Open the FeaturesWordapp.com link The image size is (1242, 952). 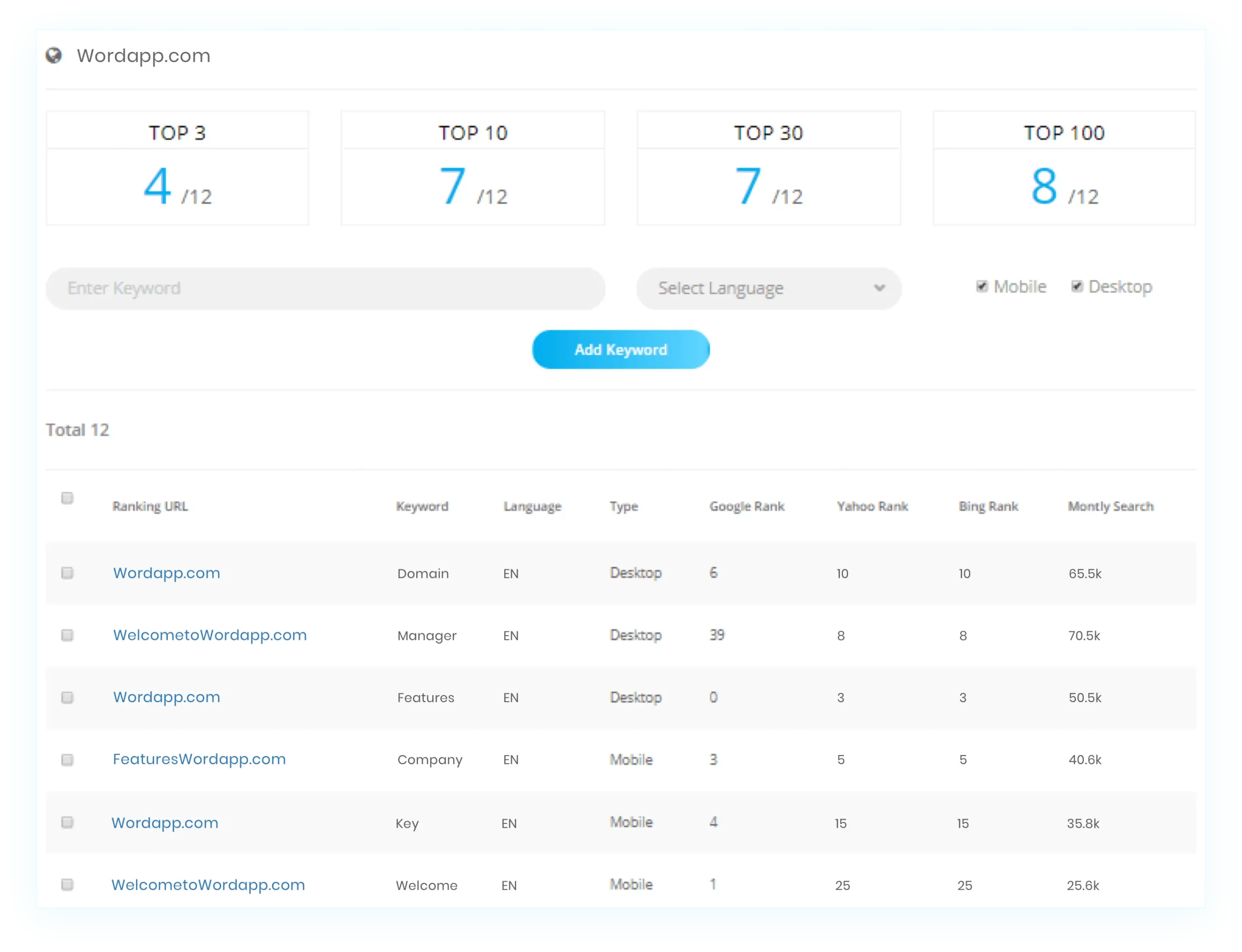(199, 759)
